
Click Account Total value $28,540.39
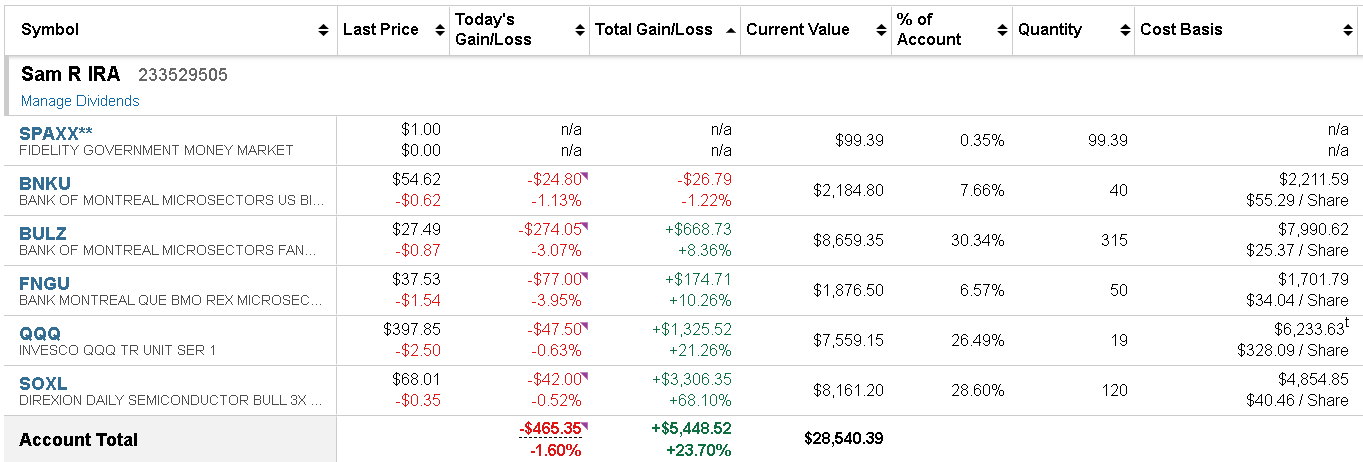point(844,438)
